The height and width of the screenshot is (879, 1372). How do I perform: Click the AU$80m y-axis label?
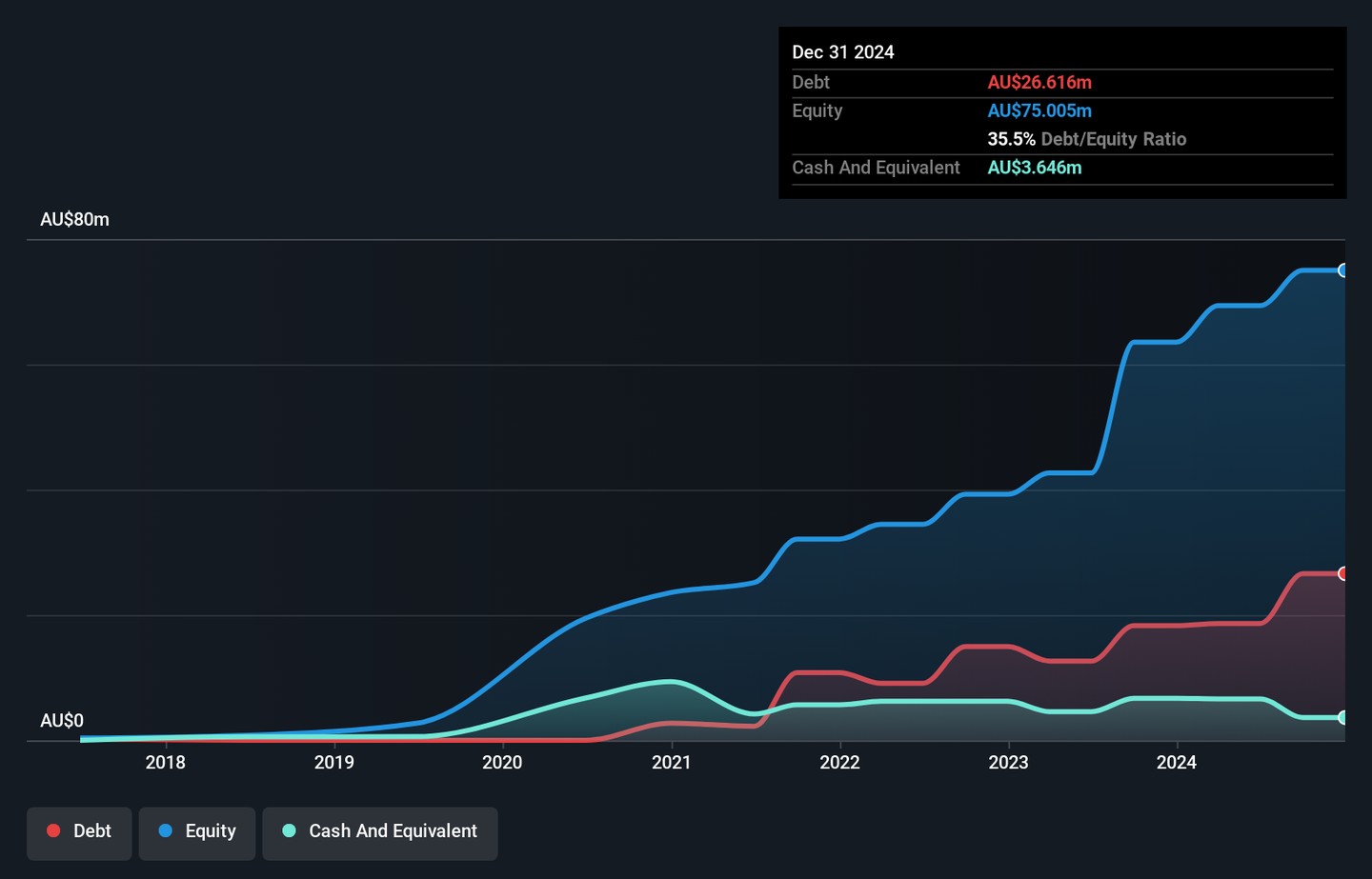click(x=74, y=220)
